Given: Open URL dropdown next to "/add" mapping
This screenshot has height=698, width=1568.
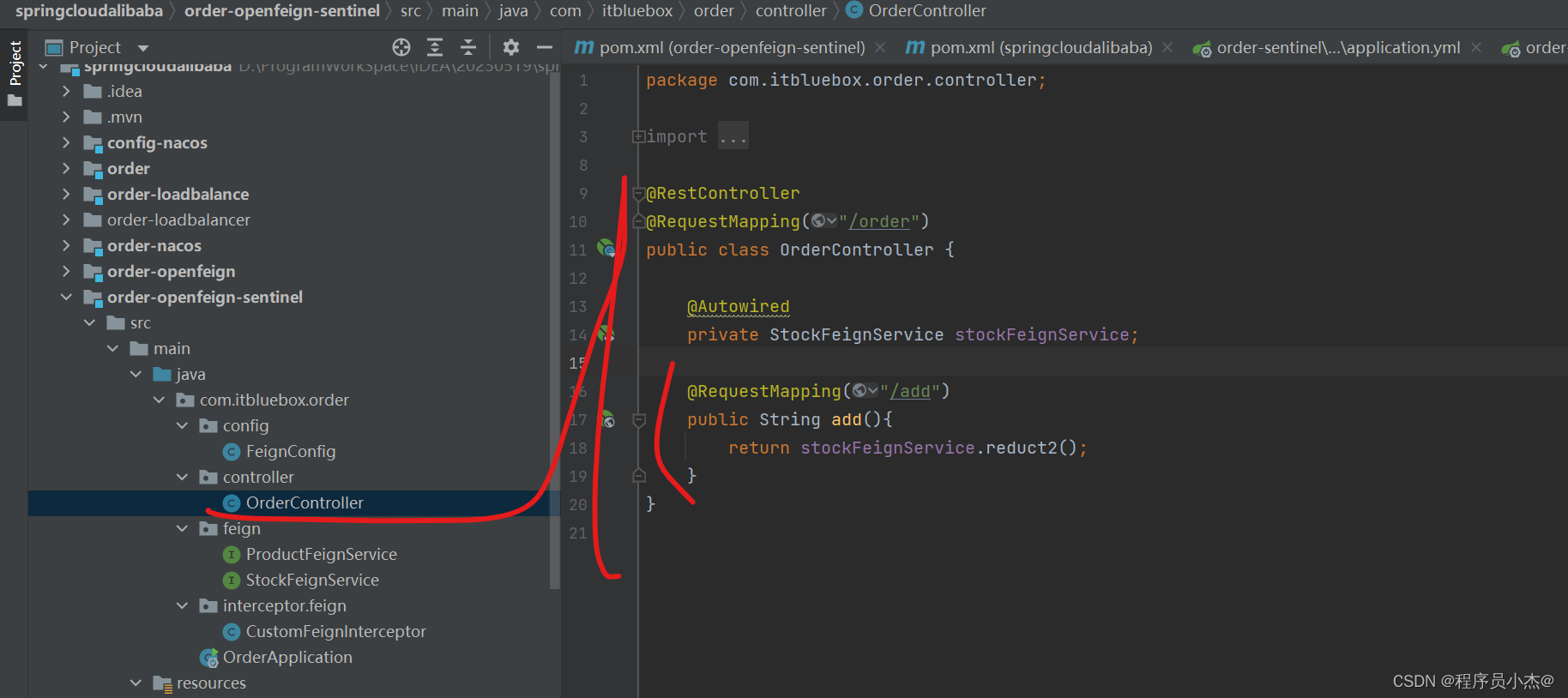Looking at the screenshot, I should (x=865, y=391).
